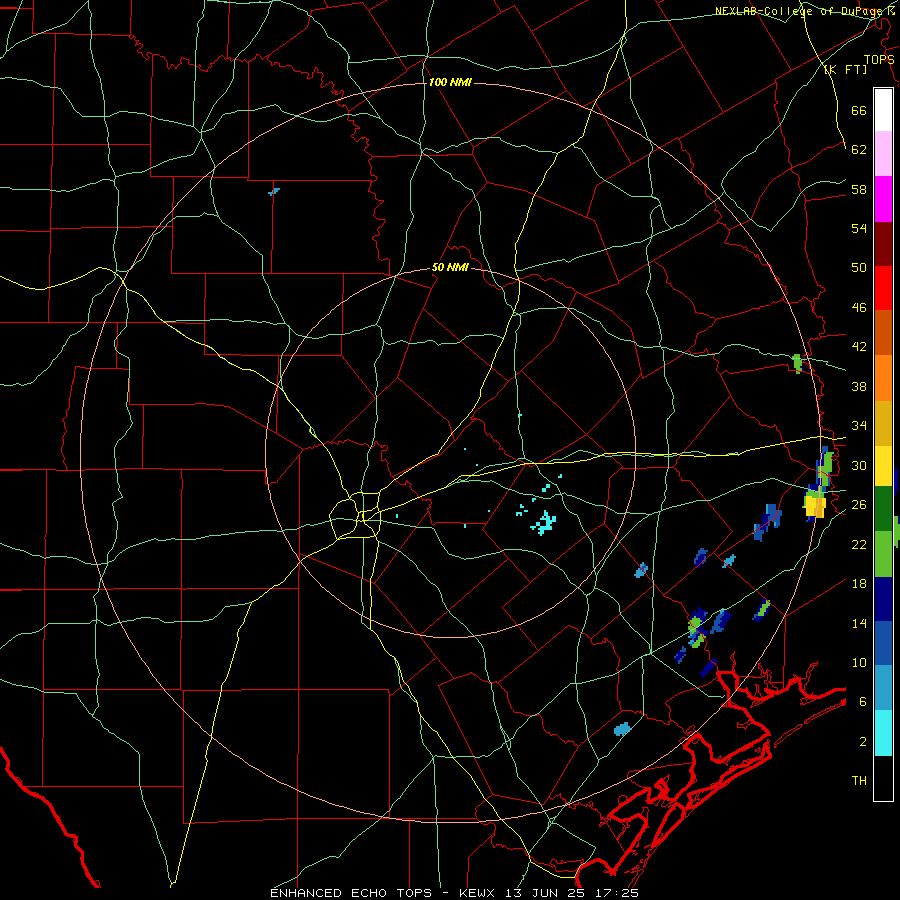Click the 'KEWX' station identifier
This screenshot has width=900, height=900.
coord(479,893)
